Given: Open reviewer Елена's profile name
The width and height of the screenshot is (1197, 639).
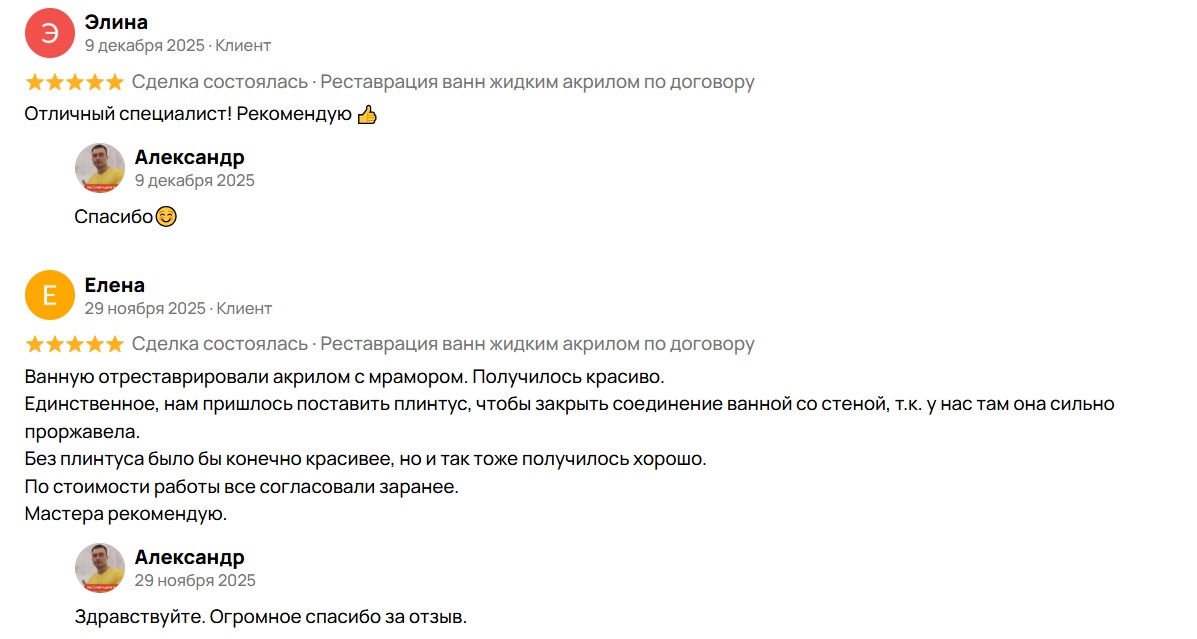Looking at the screenshot, I should pos(115,285).
